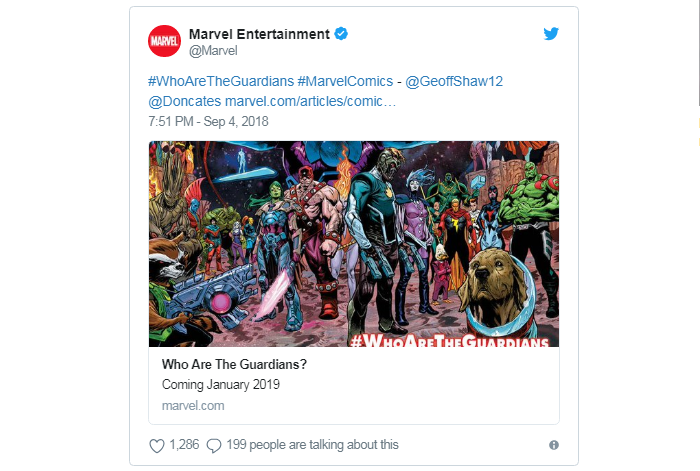700x471 pixels.
Task: Click the Marvel red logo avatar
Action: [163, 42]
